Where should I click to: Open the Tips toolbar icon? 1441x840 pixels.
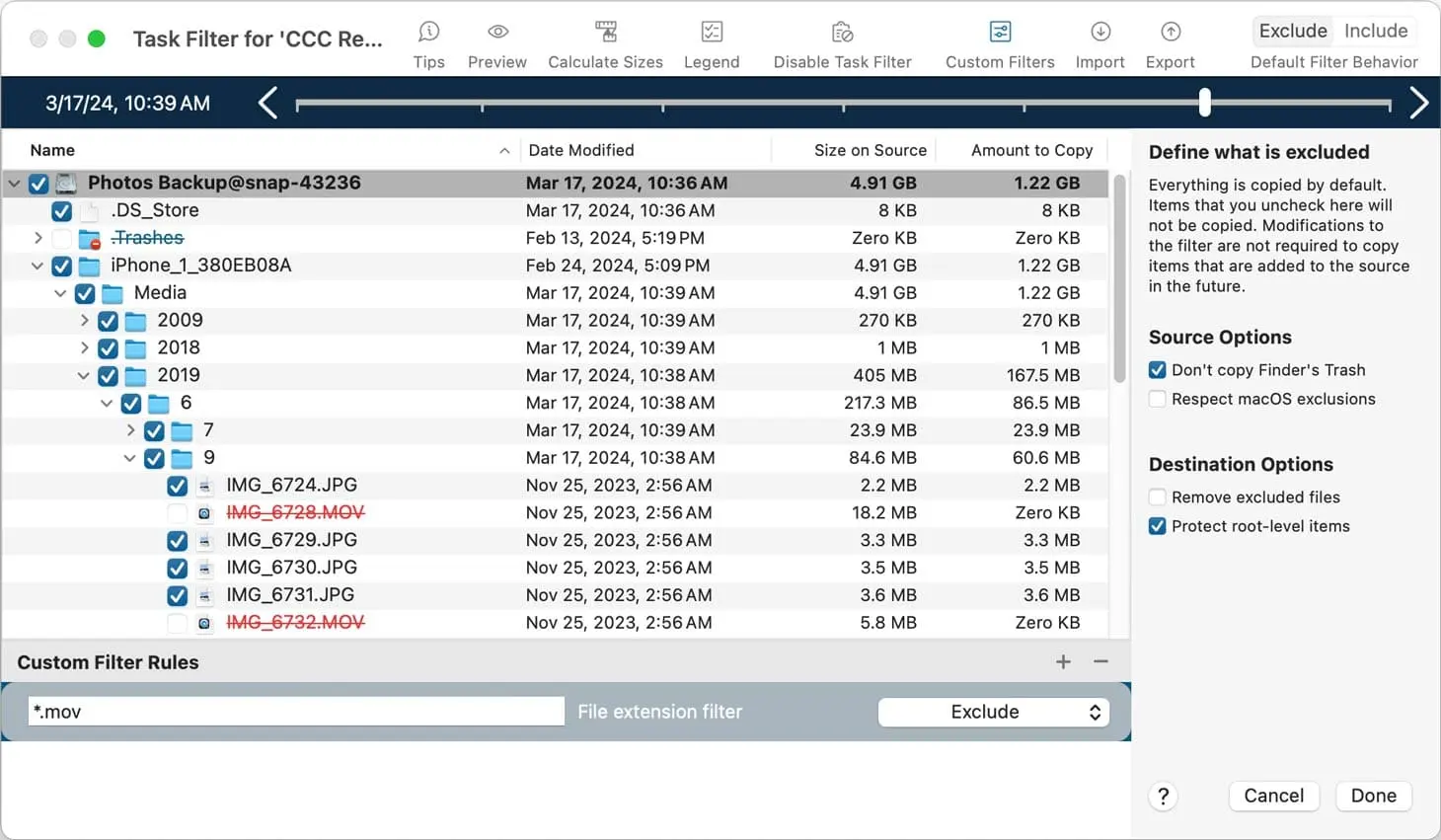click(428, 33)
